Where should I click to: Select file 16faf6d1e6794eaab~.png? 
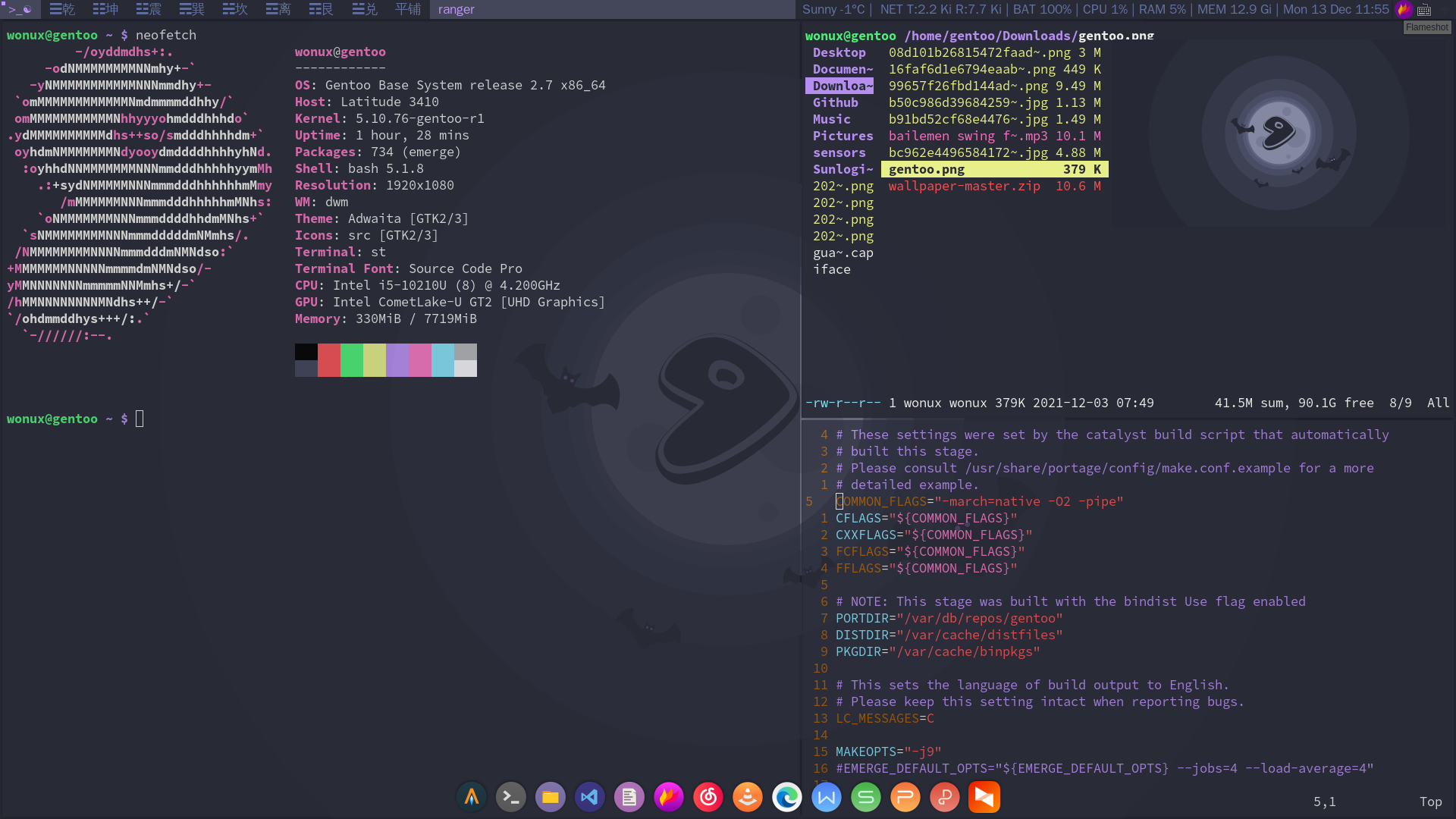coord(995,69)
